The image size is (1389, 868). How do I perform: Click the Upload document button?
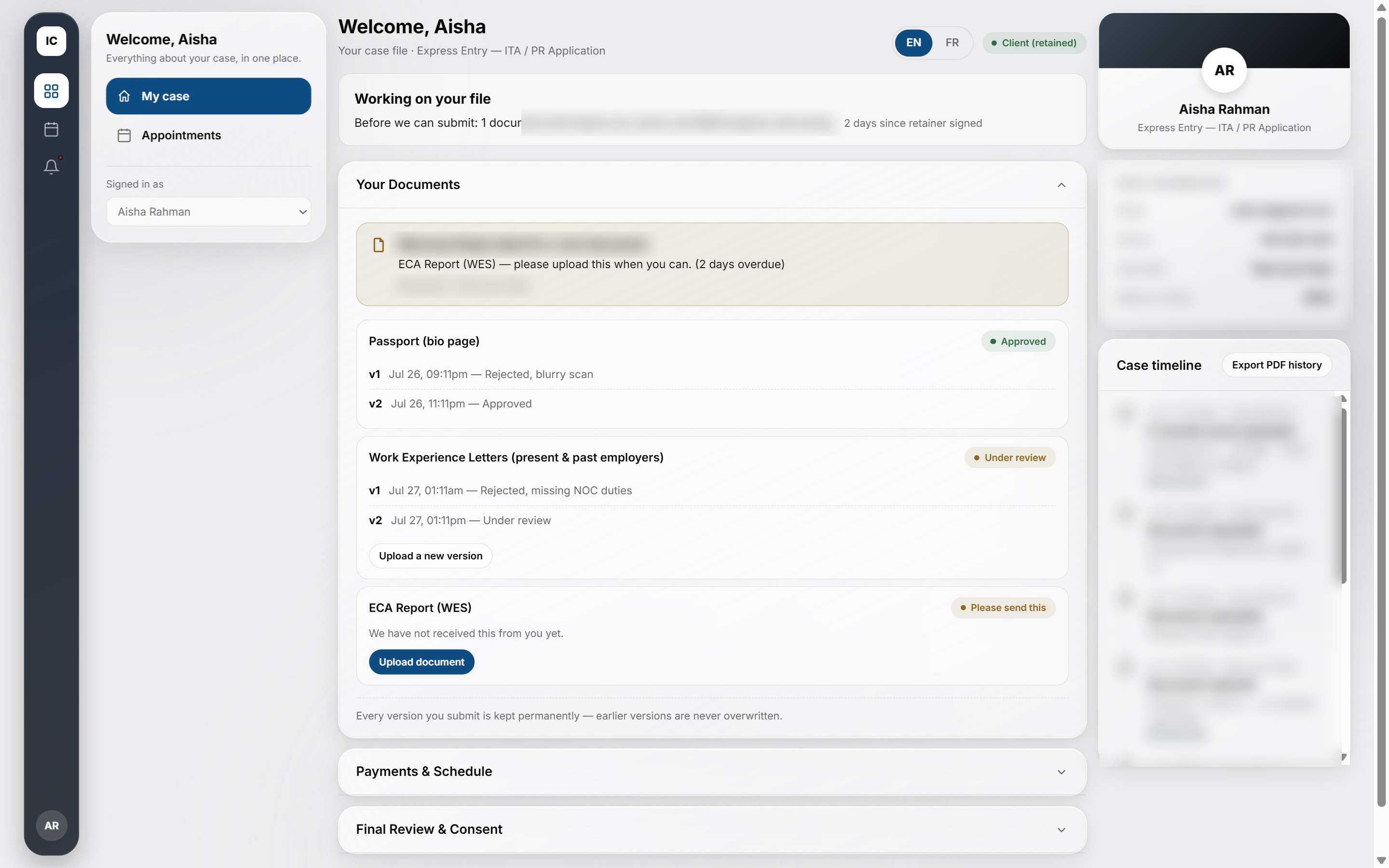[422, 662]
